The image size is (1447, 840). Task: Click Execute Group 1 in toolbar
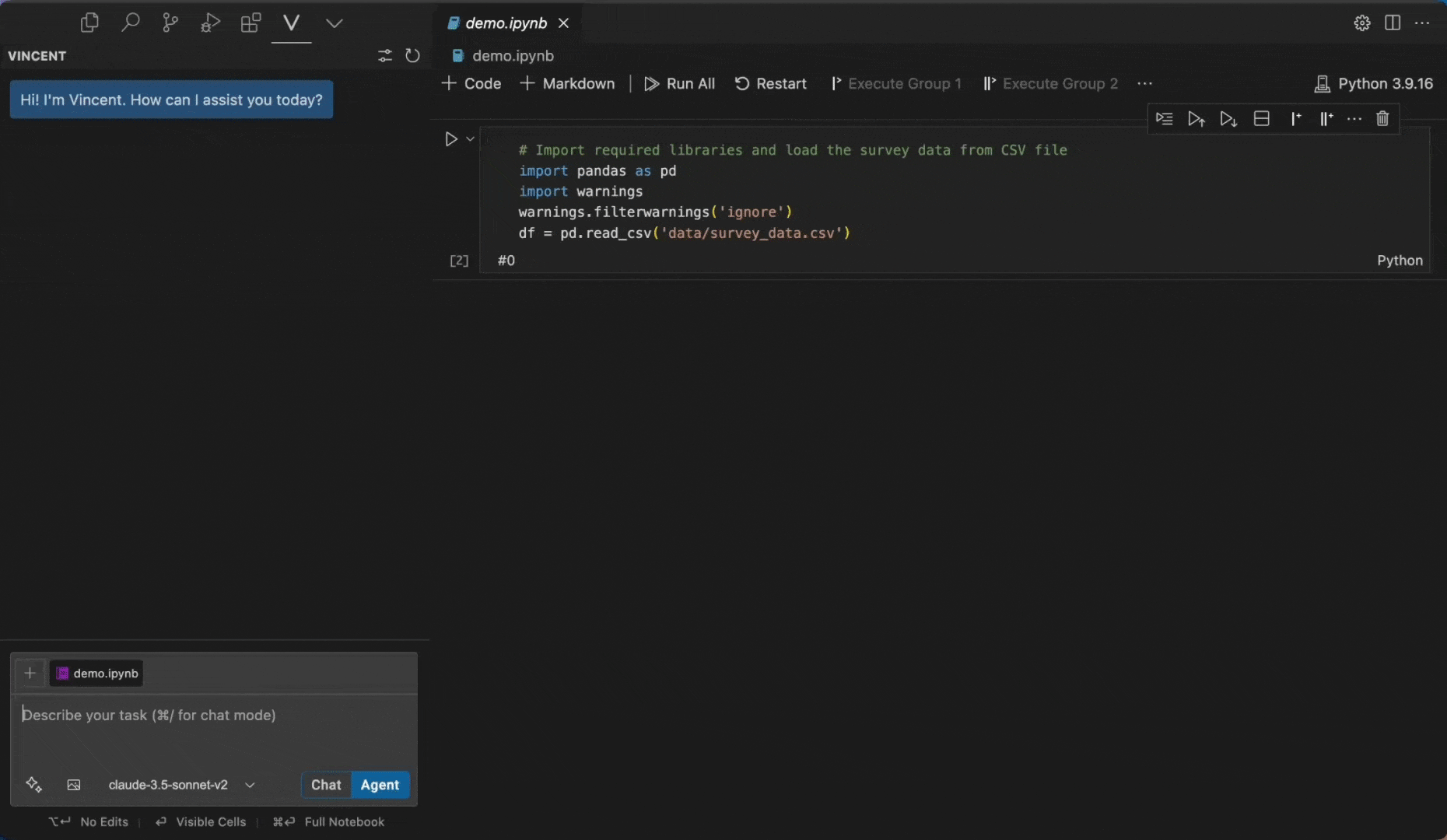(895, 83)
